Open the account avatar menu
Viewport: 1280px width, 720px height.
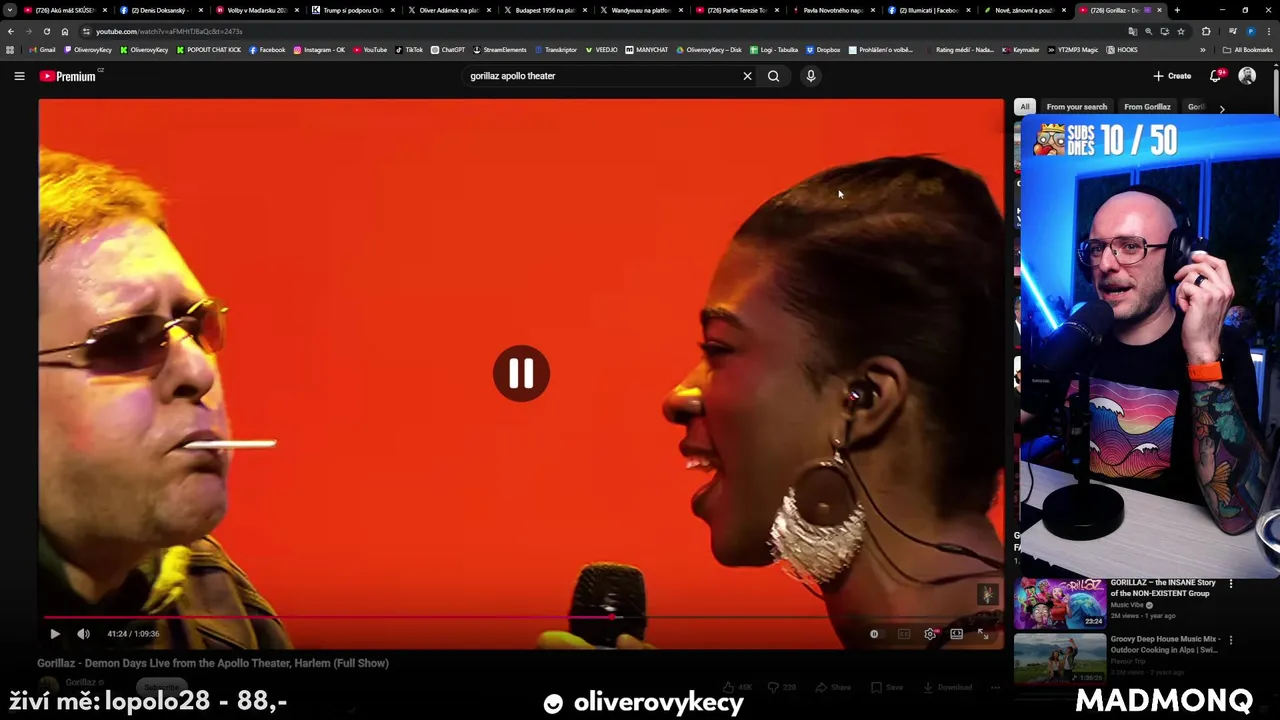pyautogui.click(x=1247, y=76)
